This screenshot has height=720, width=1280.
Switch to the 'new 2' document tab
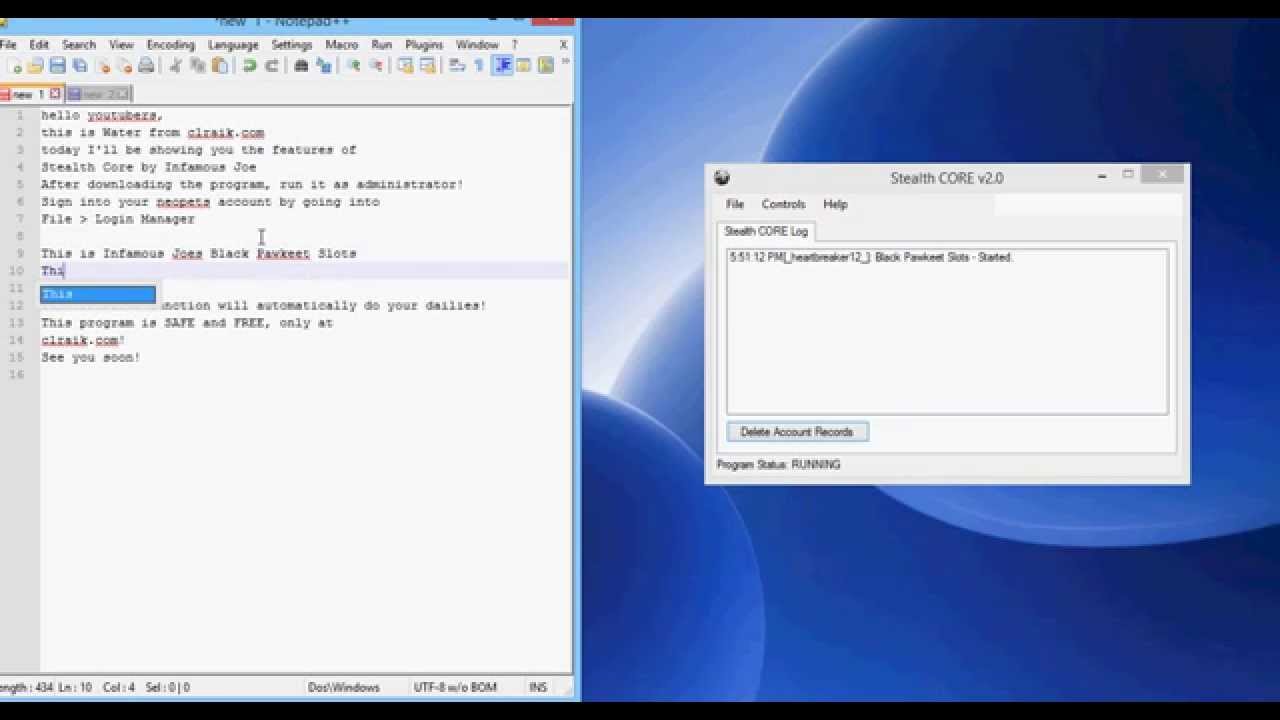[97, 94]
